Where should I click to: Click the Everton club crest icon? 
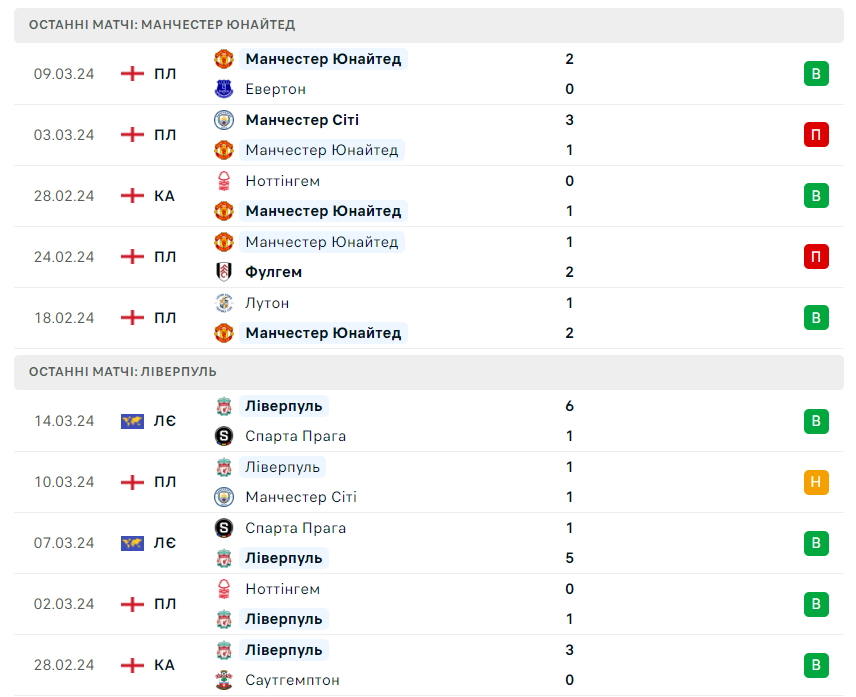[x=224, y=89]
